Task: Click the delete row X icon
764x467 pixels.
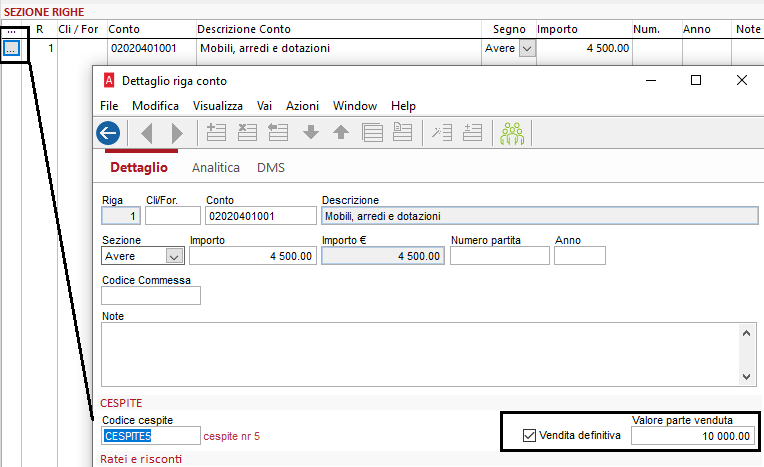Action: [x=247, y=132]
